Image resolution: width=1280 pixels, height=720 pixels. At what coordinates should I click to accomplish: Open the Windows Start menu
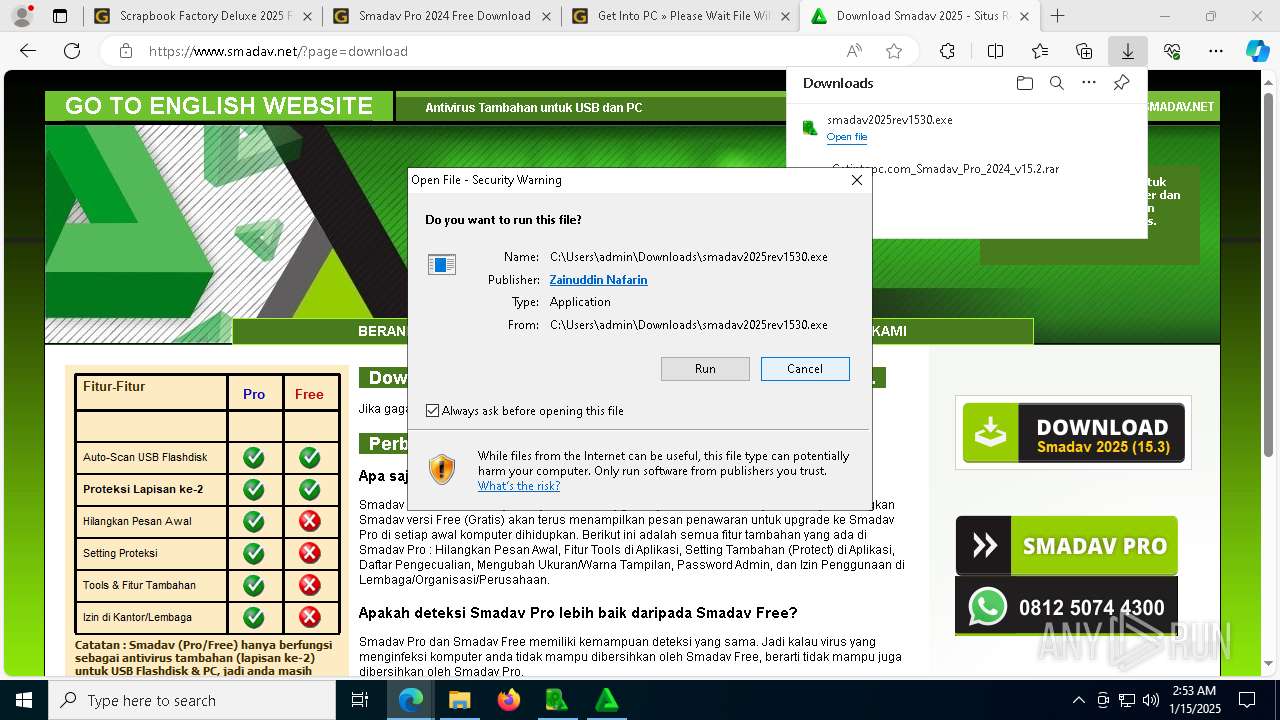(x=24, y=700)
